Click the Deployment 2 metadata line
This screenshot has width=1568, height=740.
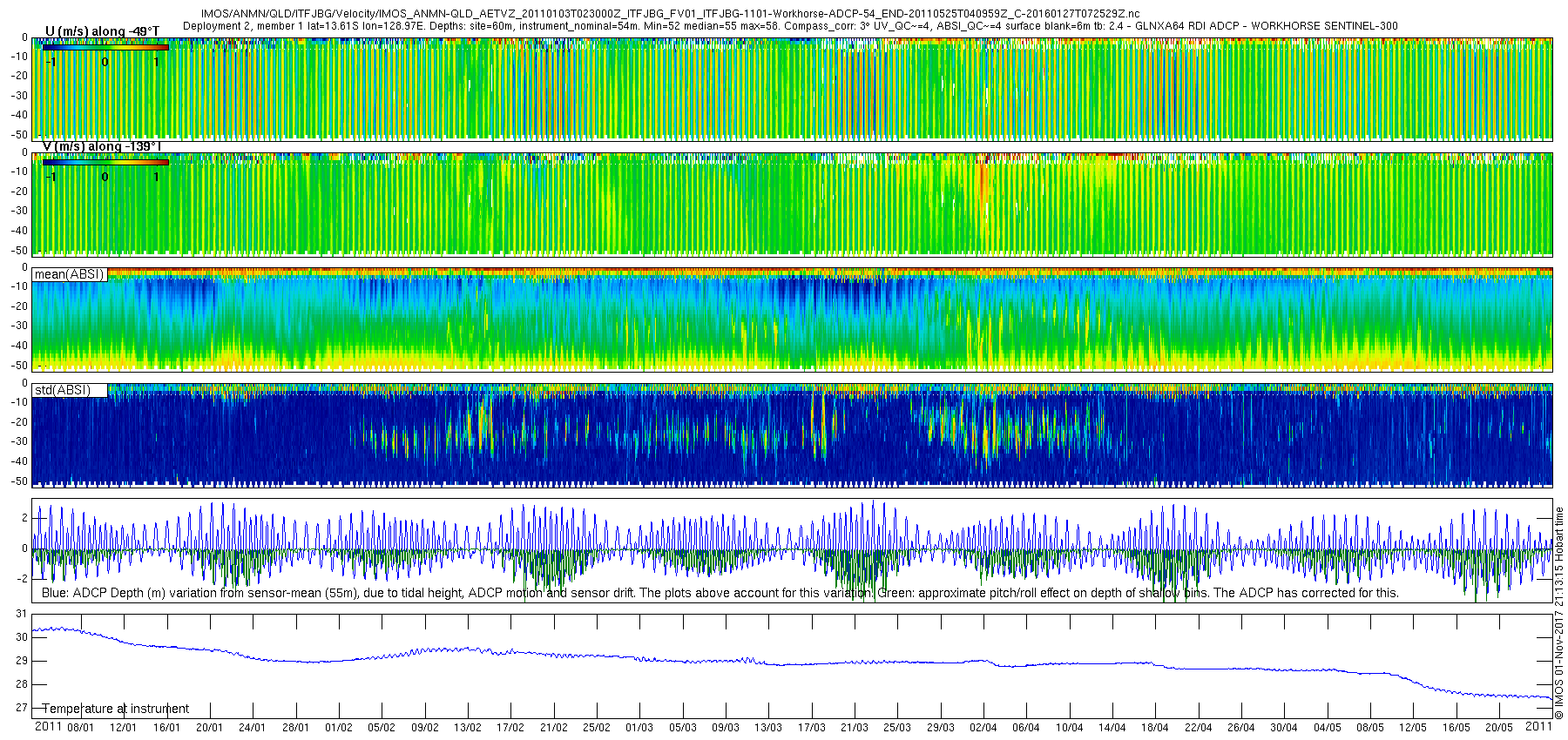click(789, 26)
